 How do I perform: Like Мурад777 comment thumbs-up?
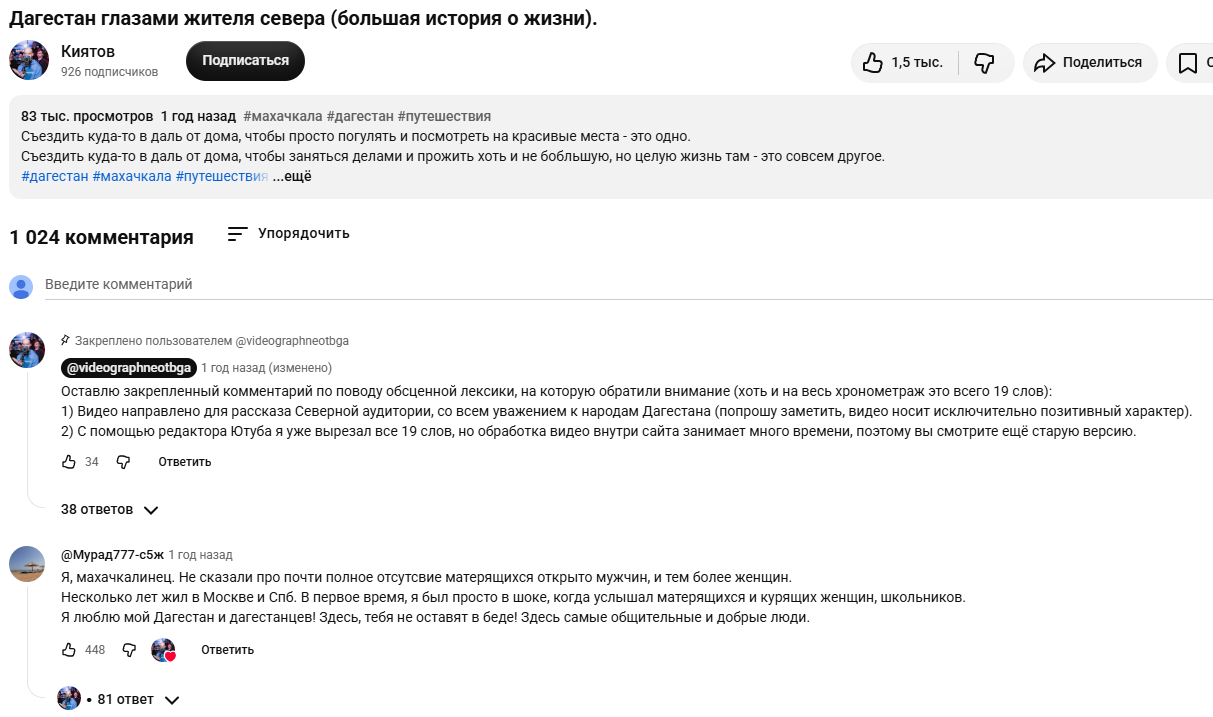(69, 650)
